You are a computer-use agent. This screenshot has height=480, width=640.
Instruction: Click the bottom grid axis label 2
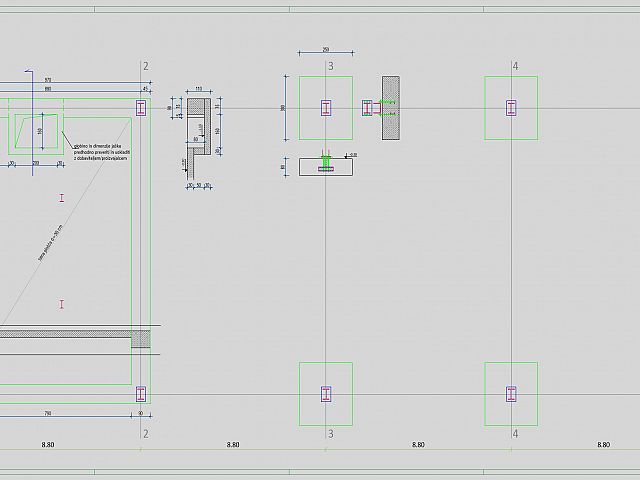(146, 434)
